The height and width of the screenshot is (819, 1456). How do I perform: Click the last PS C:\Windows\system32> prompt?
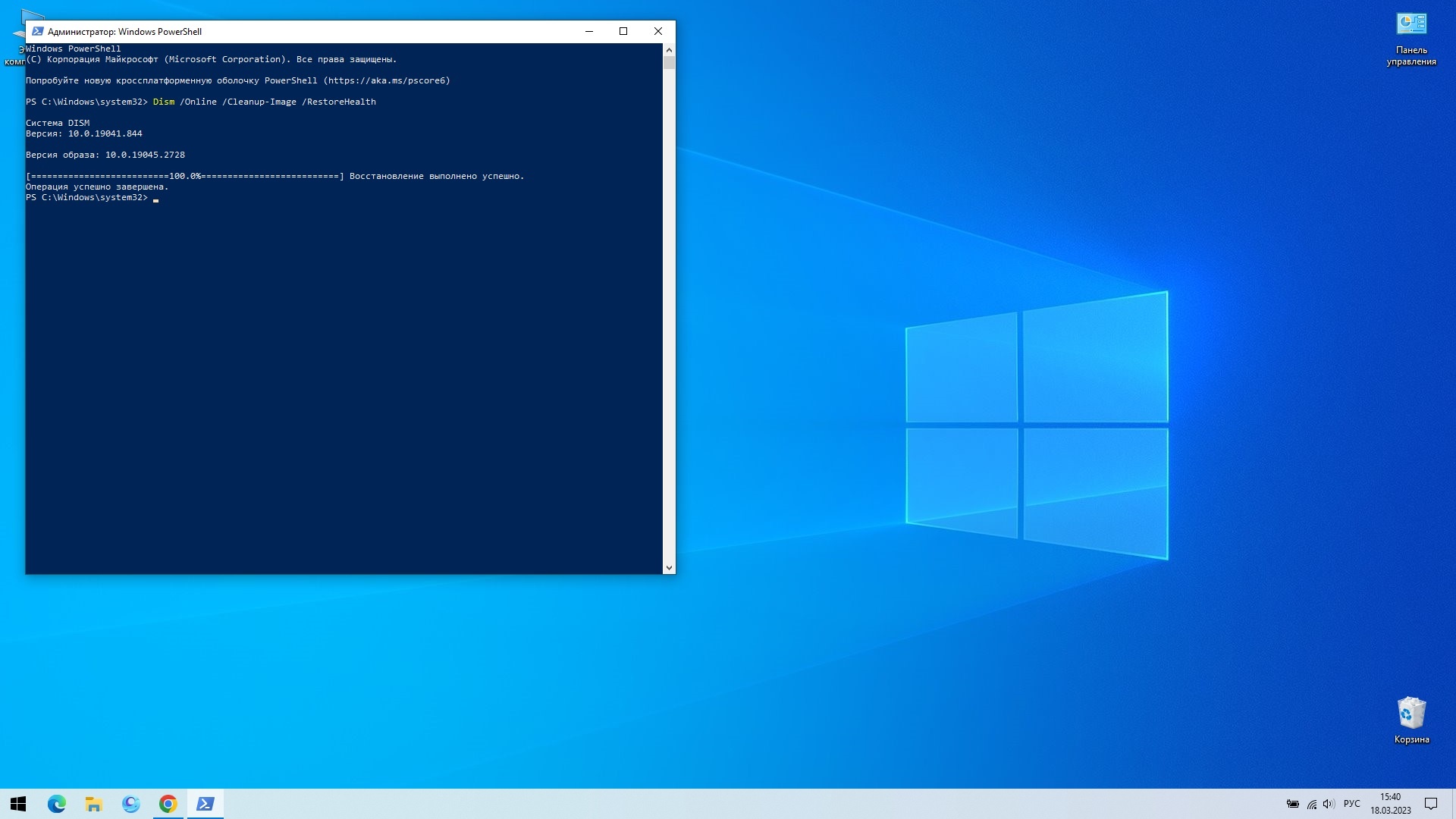[86, 197]
